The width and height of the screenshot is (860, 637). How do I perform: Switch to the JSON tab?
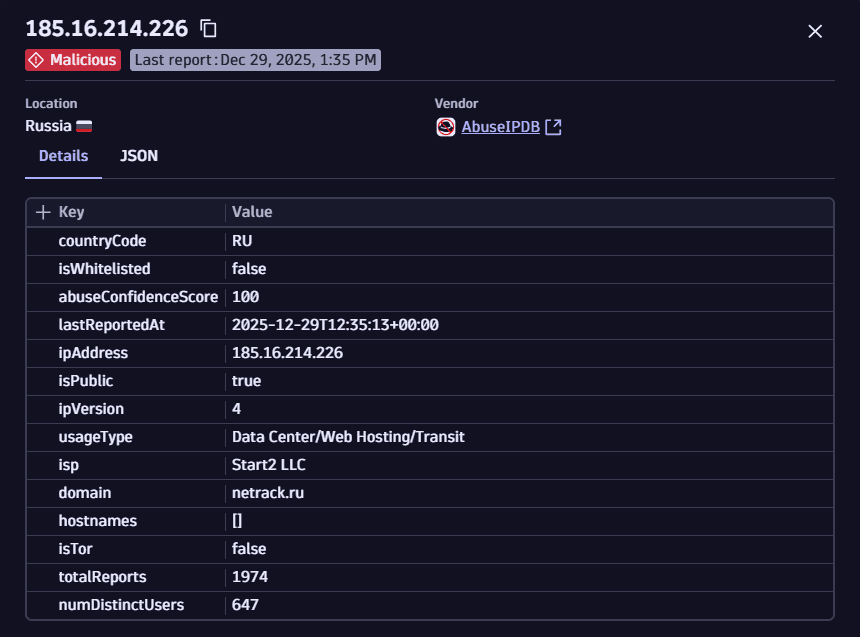click(x=139, y=156)
